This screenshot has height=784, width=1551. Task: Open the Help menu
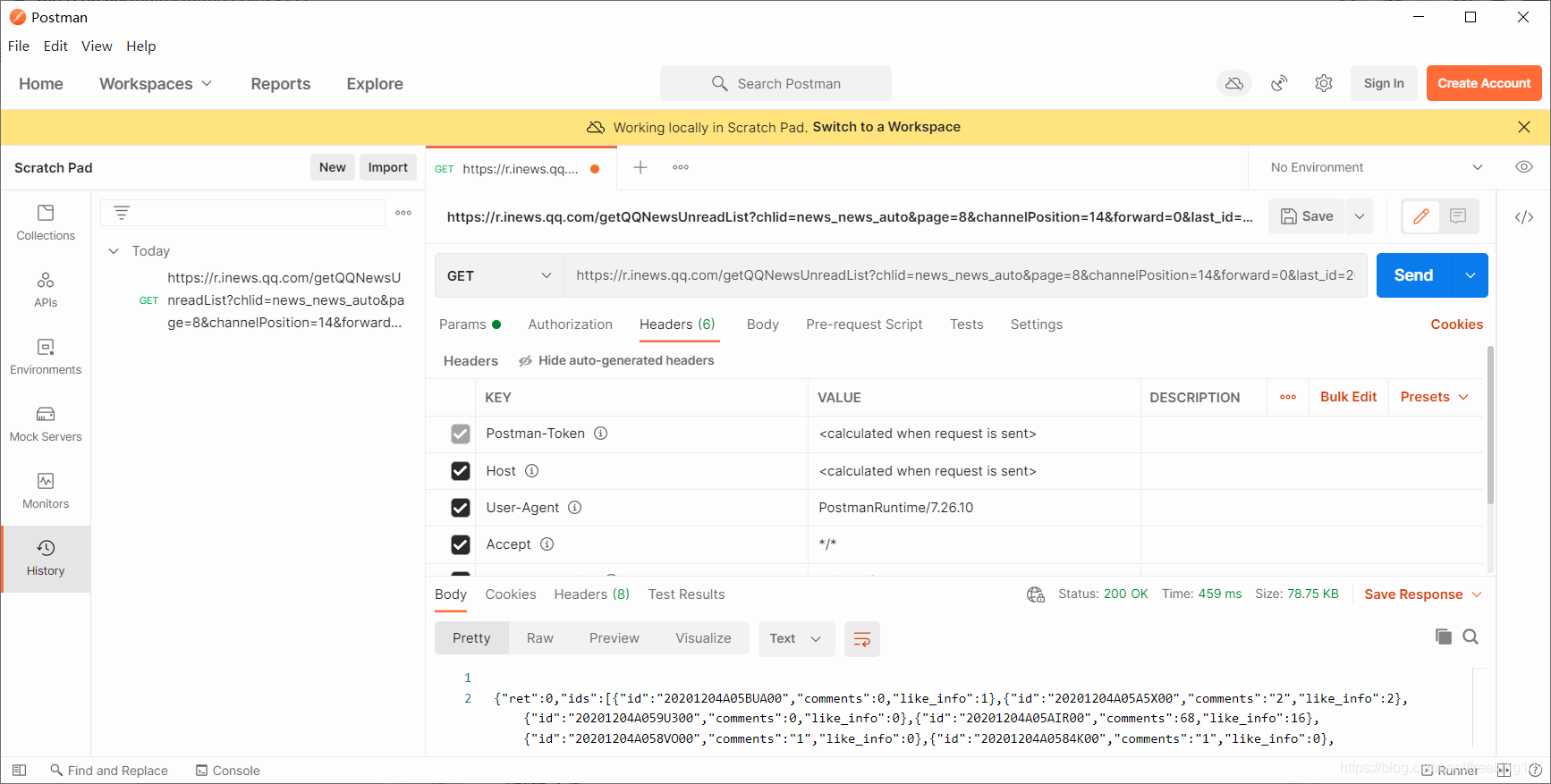141,46
